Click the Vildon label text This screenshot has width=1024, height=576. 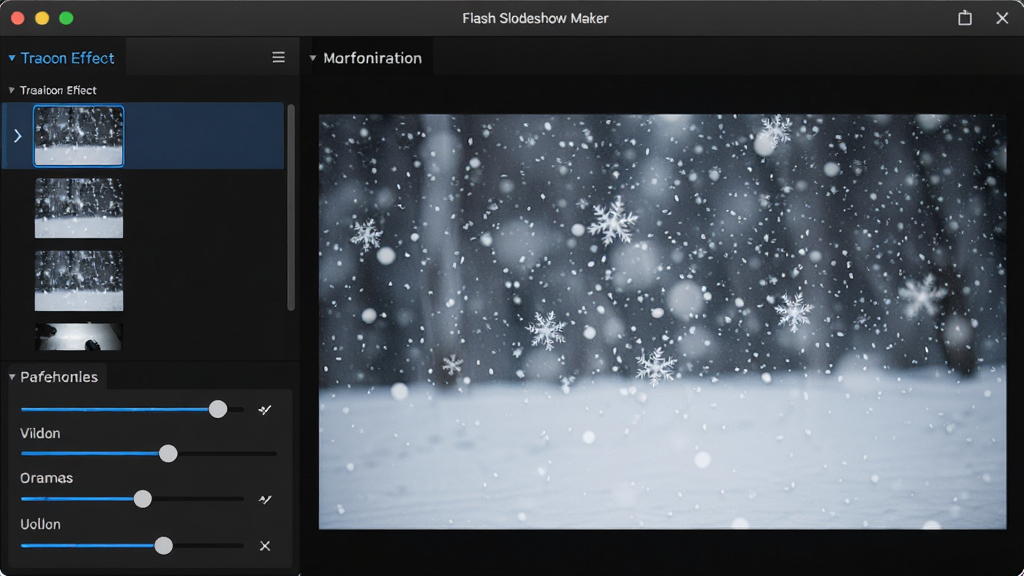tap(40, 434)
